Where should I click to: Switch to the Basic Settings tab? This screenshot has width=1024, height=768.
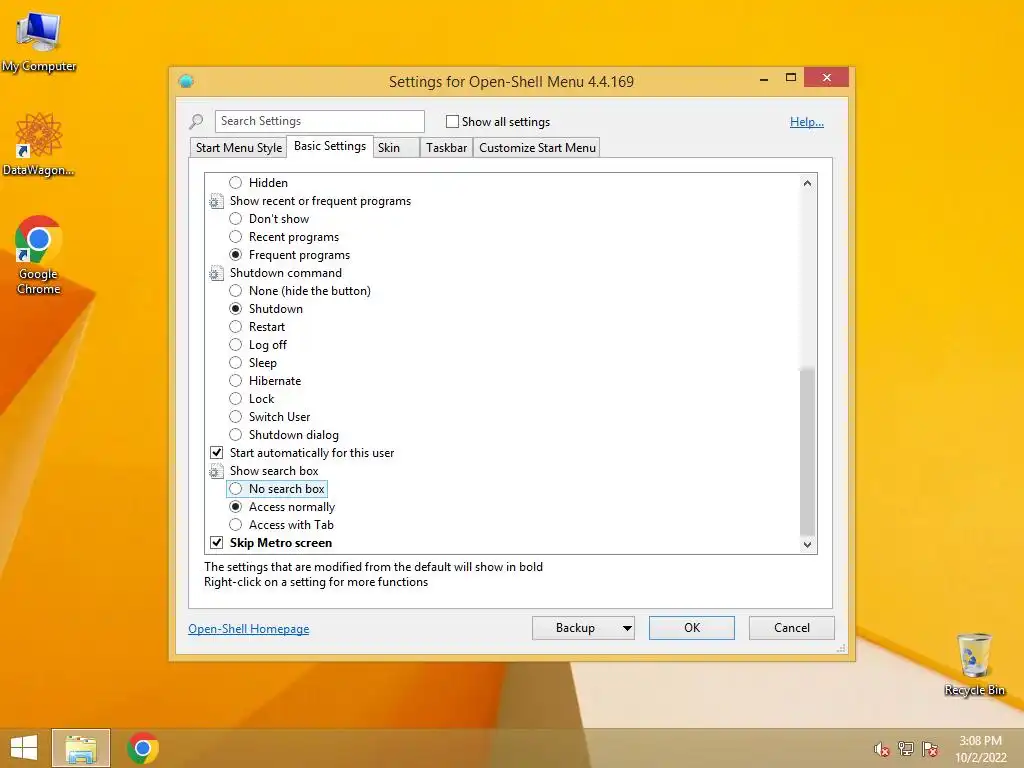(x=330, y=146)
